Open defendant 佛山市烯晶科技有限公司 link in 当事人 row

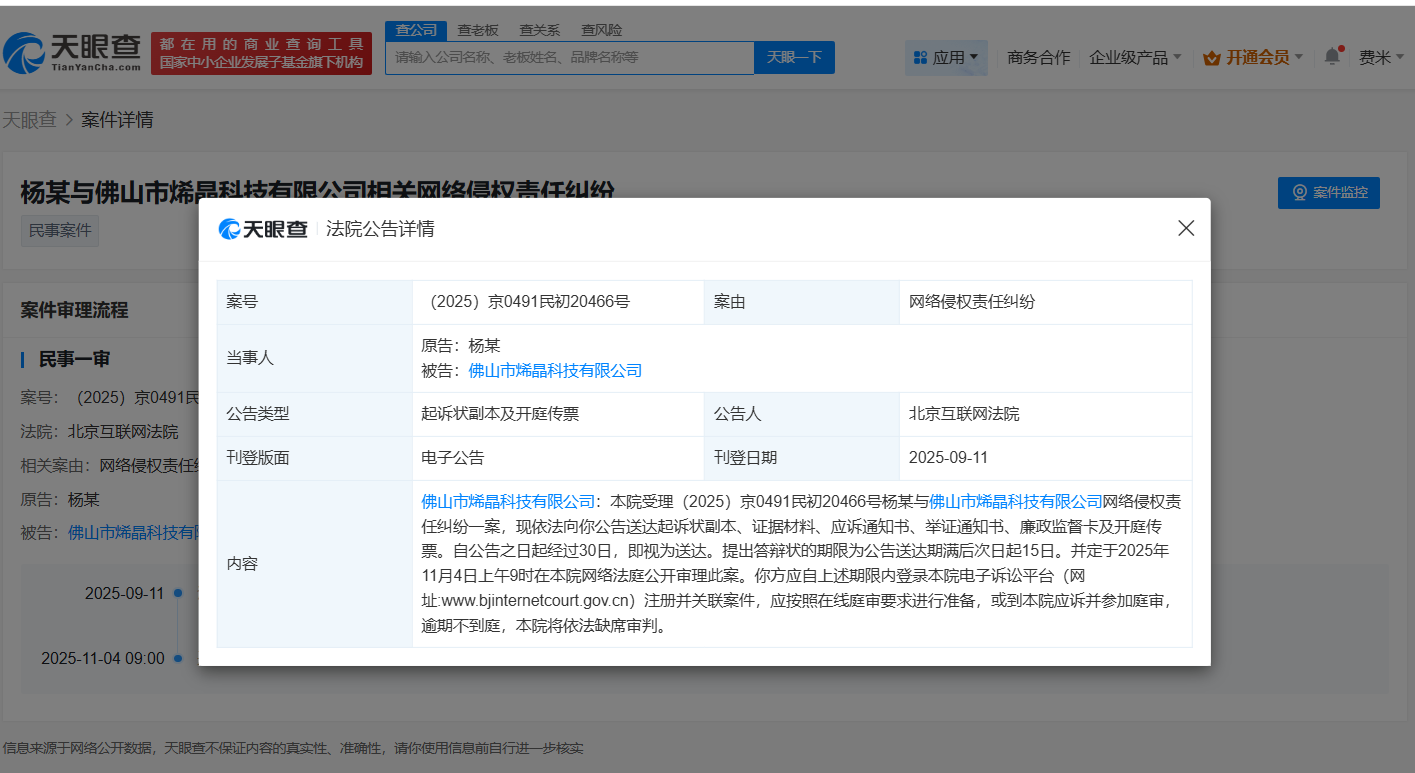pos(555,370)
